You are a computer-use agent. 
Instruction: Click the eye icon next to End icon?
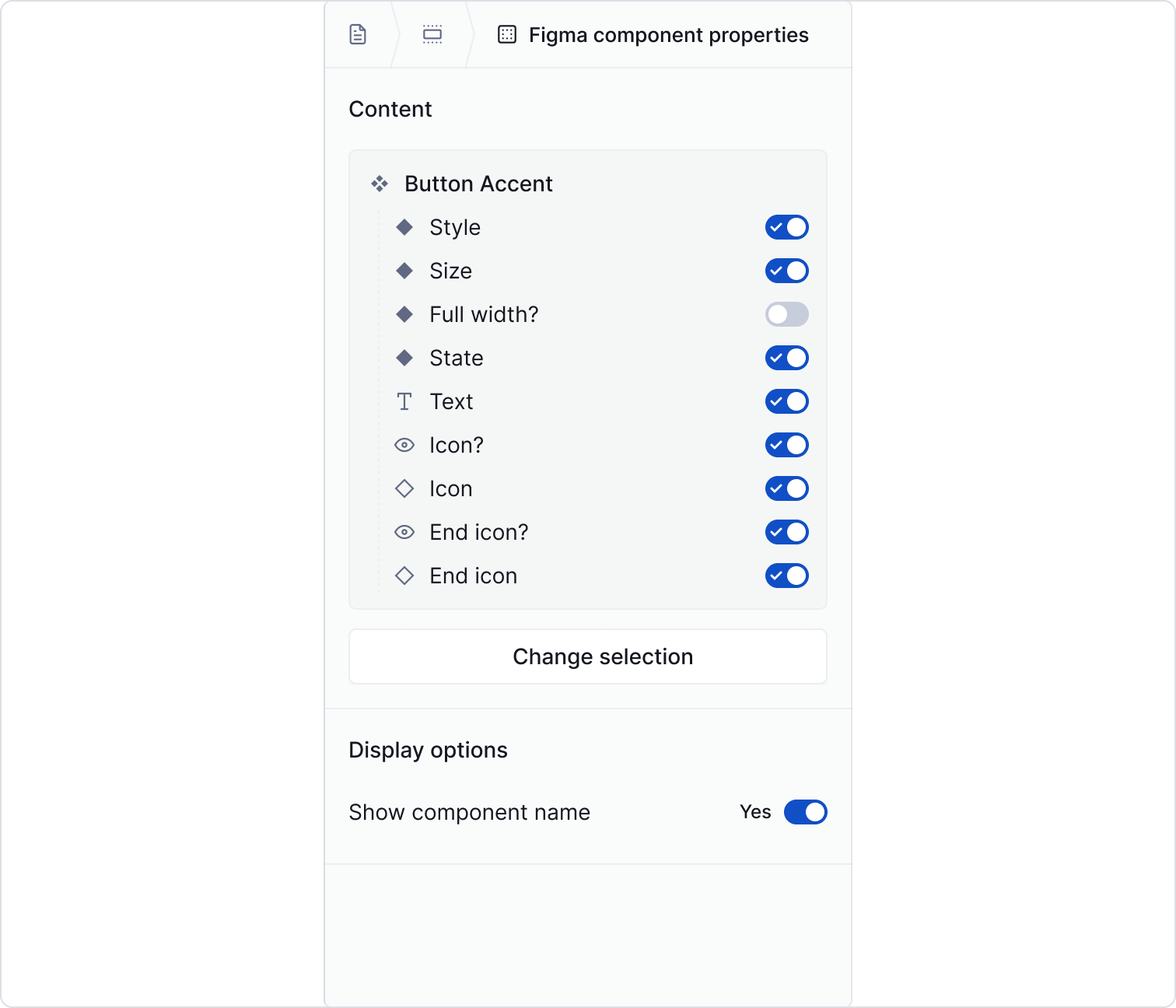pyautogui.click(x=404, y=532)
